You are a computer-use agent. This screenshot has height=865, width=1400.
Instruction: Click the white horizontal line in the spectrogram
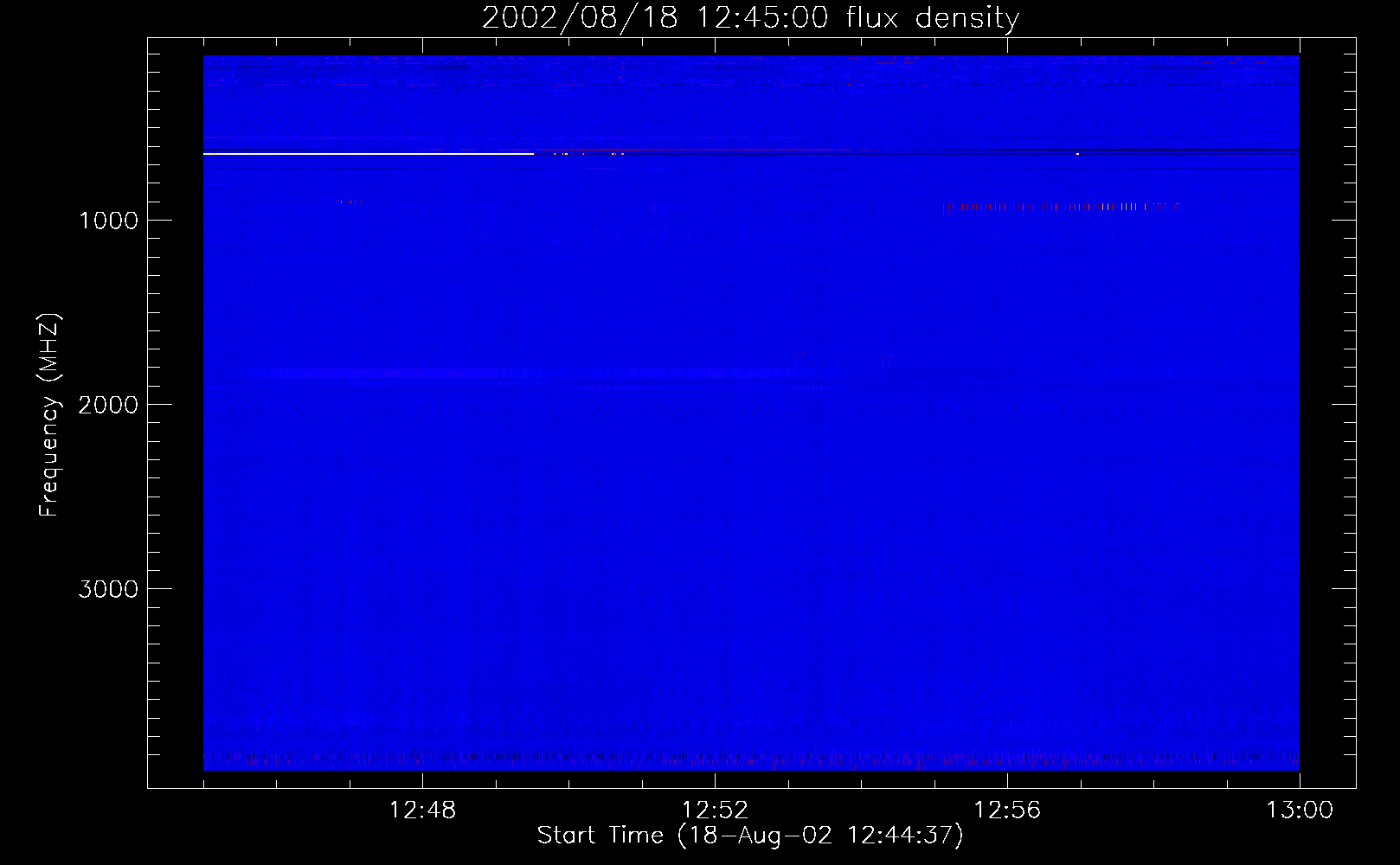[x=369, y=154]
